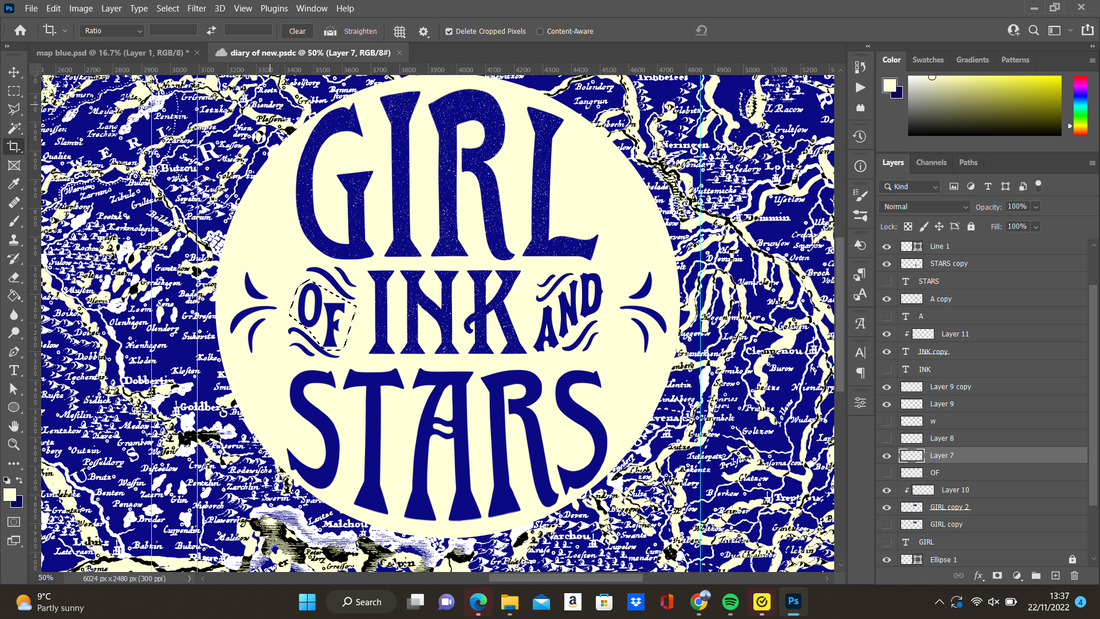The width and height of the screenshot is (1100, 619).
Task: Select the Rectangular Marquee tool
Action: (14, 91)
